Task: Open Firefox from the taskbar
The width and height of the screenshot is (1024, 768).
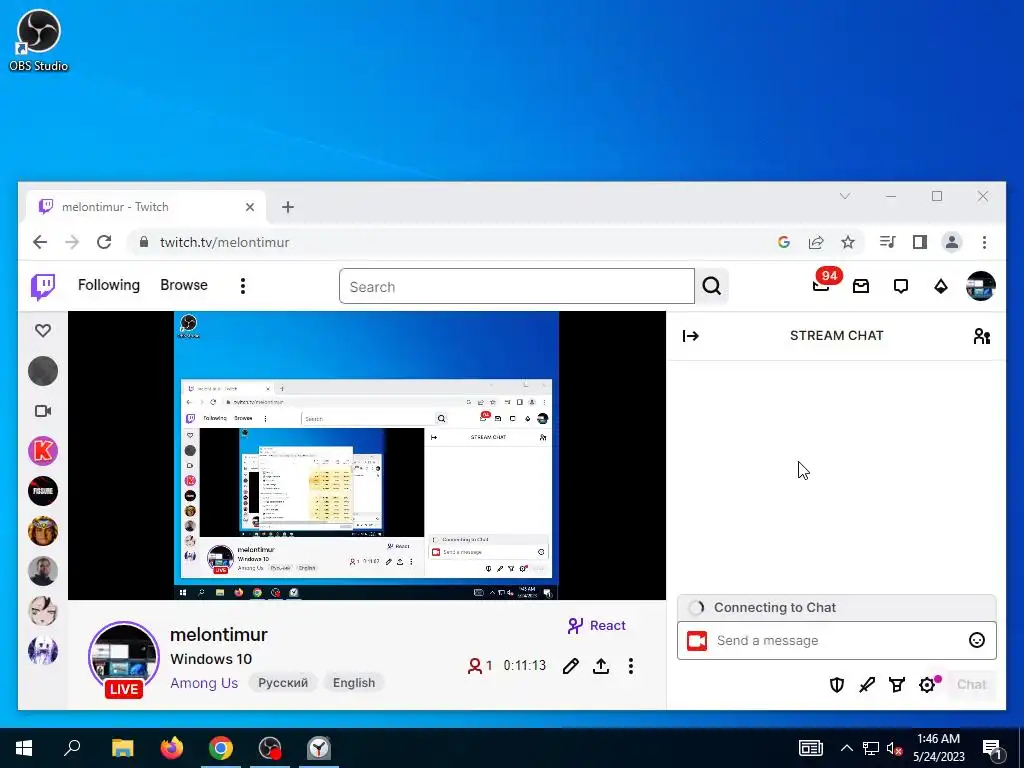Action: [172, 748]
